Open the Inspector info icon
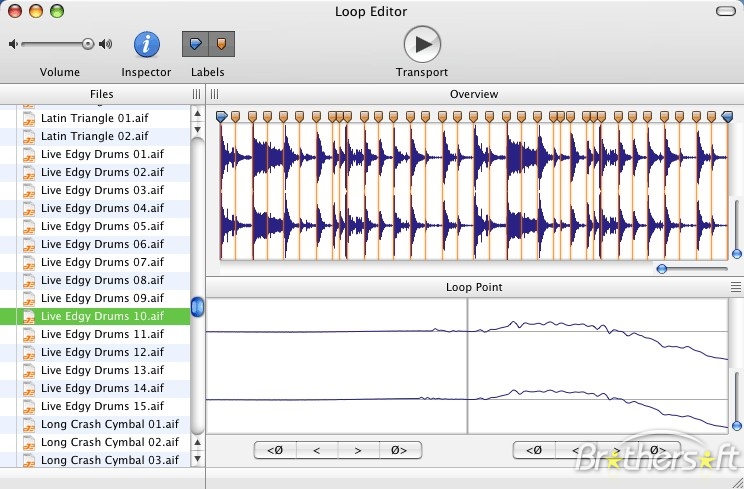 [147, 44]
